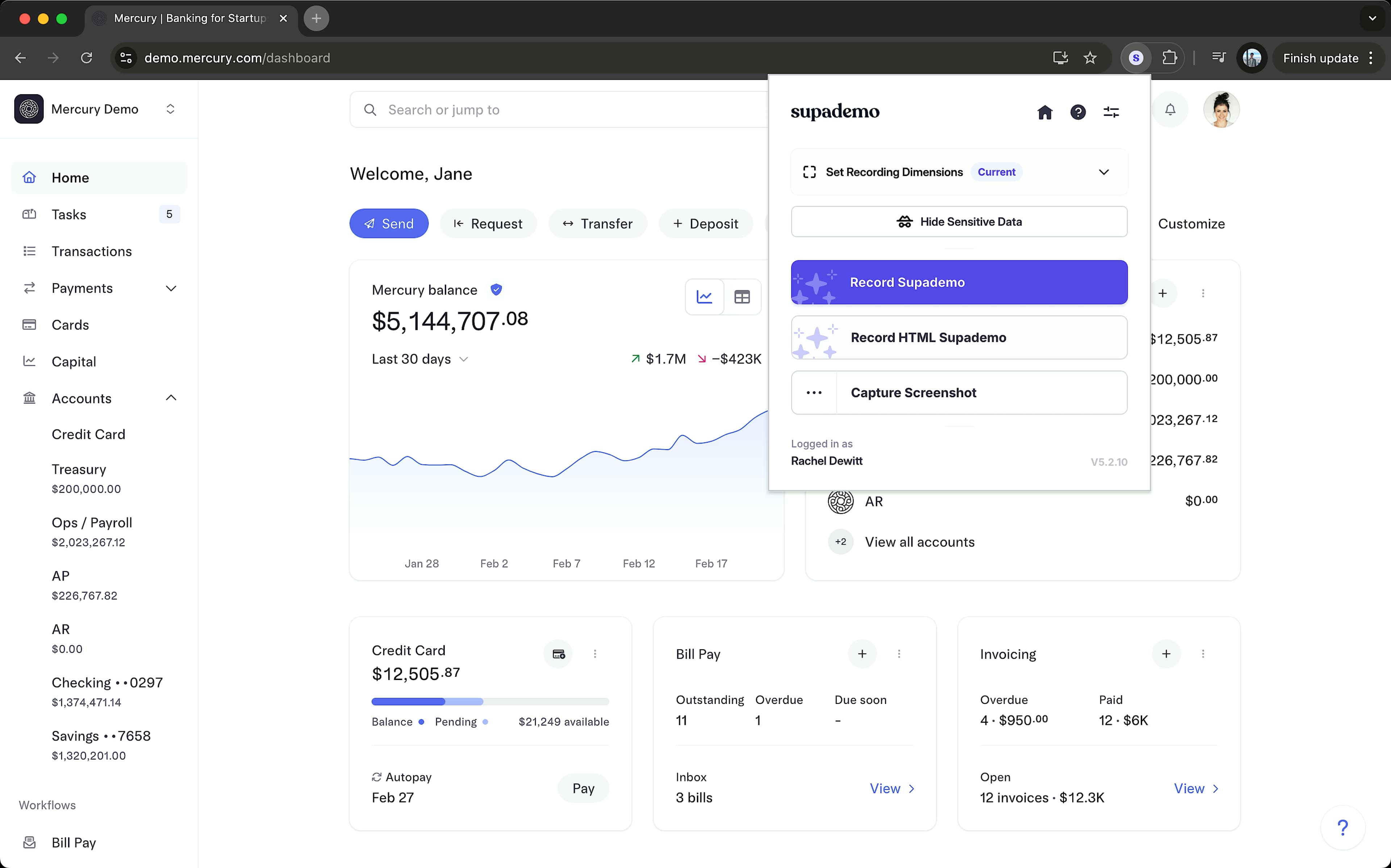Viewport: 1391px width, 868px height.
Task: Open the media control icon in toolbar
Action: [x=1218, y=58]
